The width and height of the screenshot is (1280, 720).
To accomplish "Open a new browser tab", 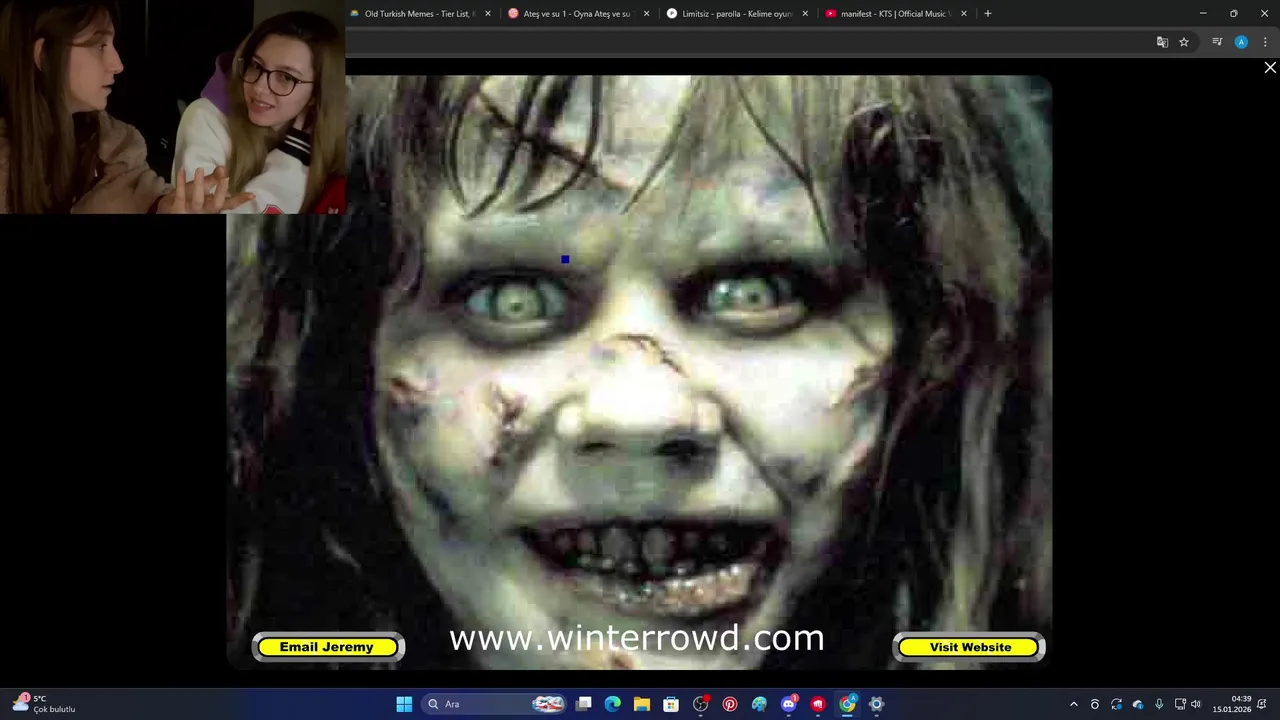I will [988, 14].
